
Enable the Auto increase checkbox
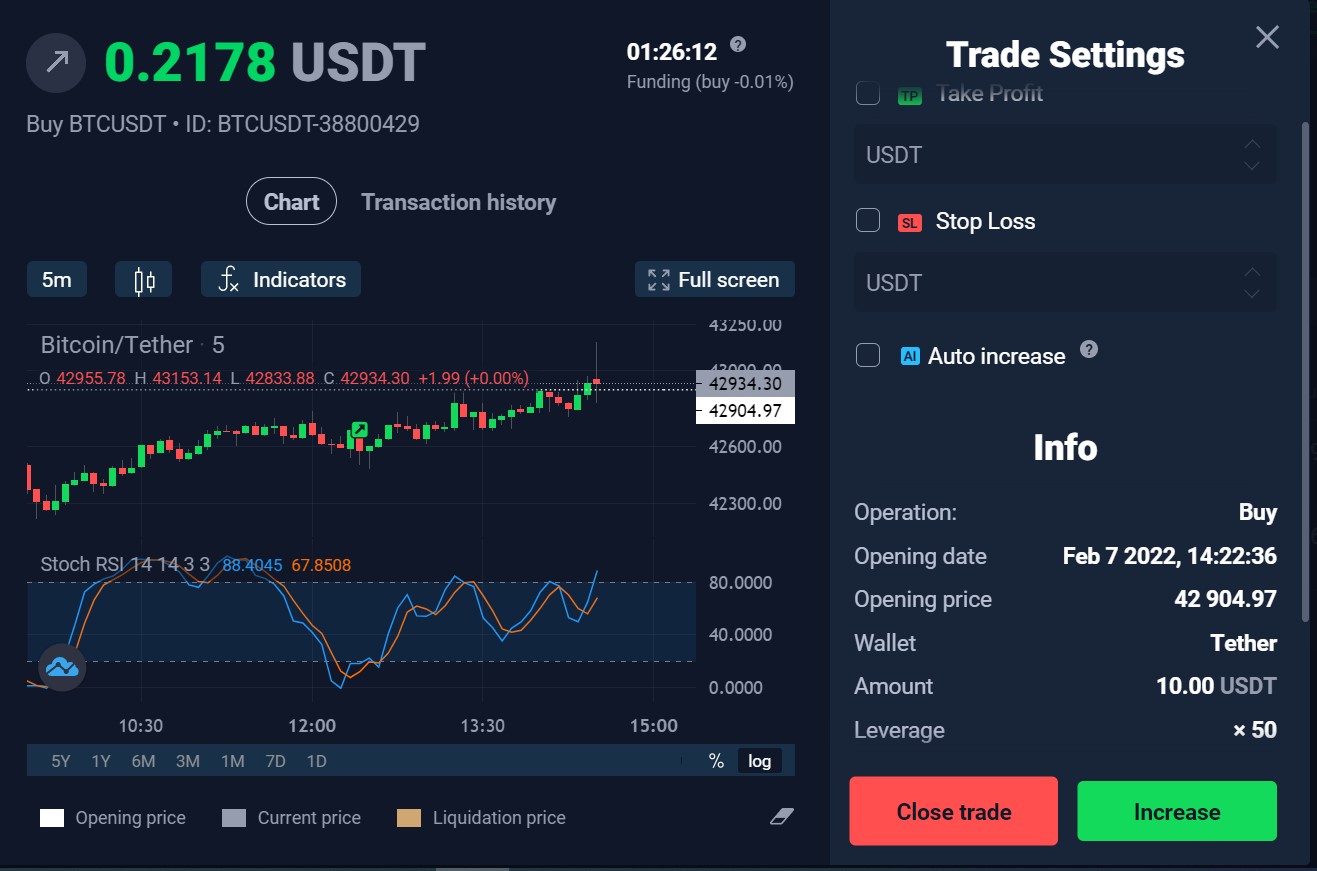868,355
